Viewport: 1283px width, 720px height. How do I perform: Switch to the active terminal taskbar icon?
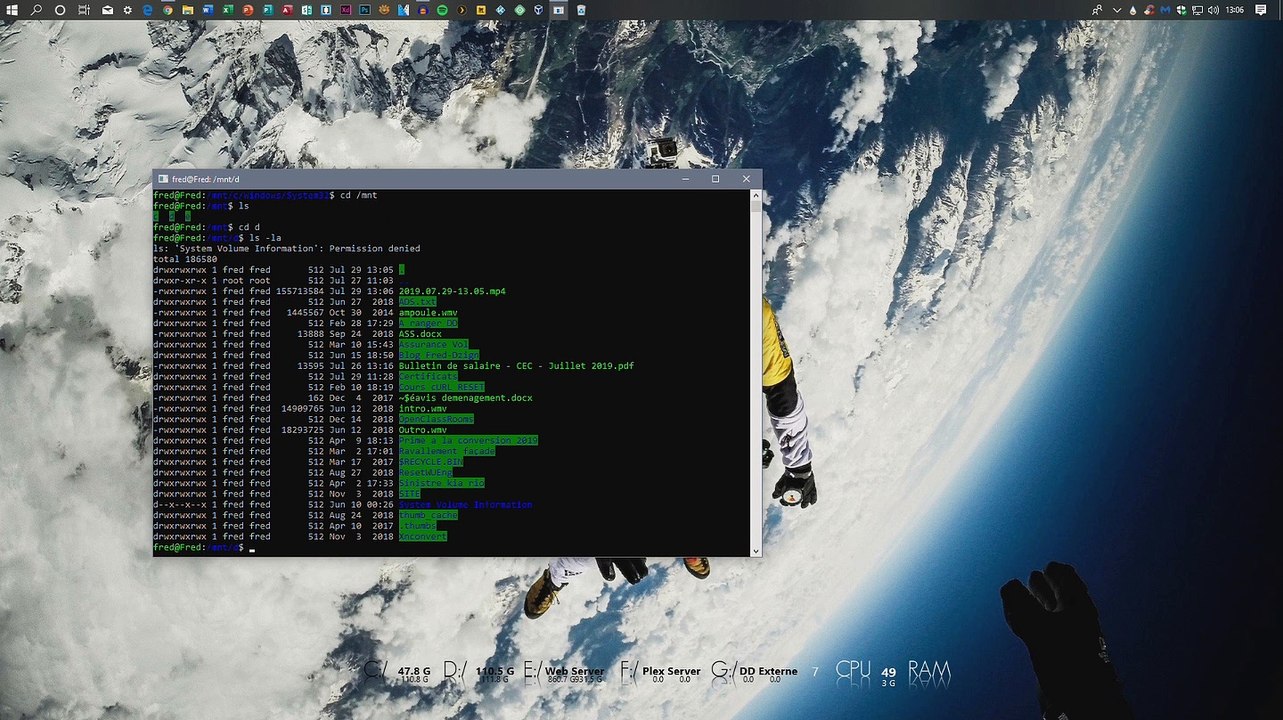coord(559,10)
